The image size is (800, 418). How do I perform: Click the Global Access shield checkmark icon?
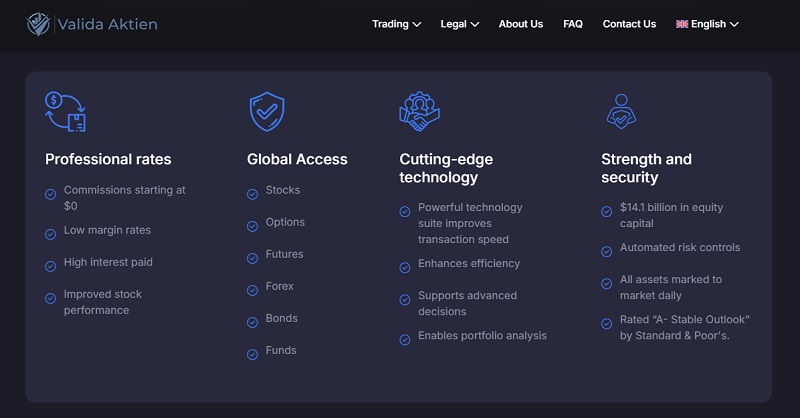pos(267,112)
